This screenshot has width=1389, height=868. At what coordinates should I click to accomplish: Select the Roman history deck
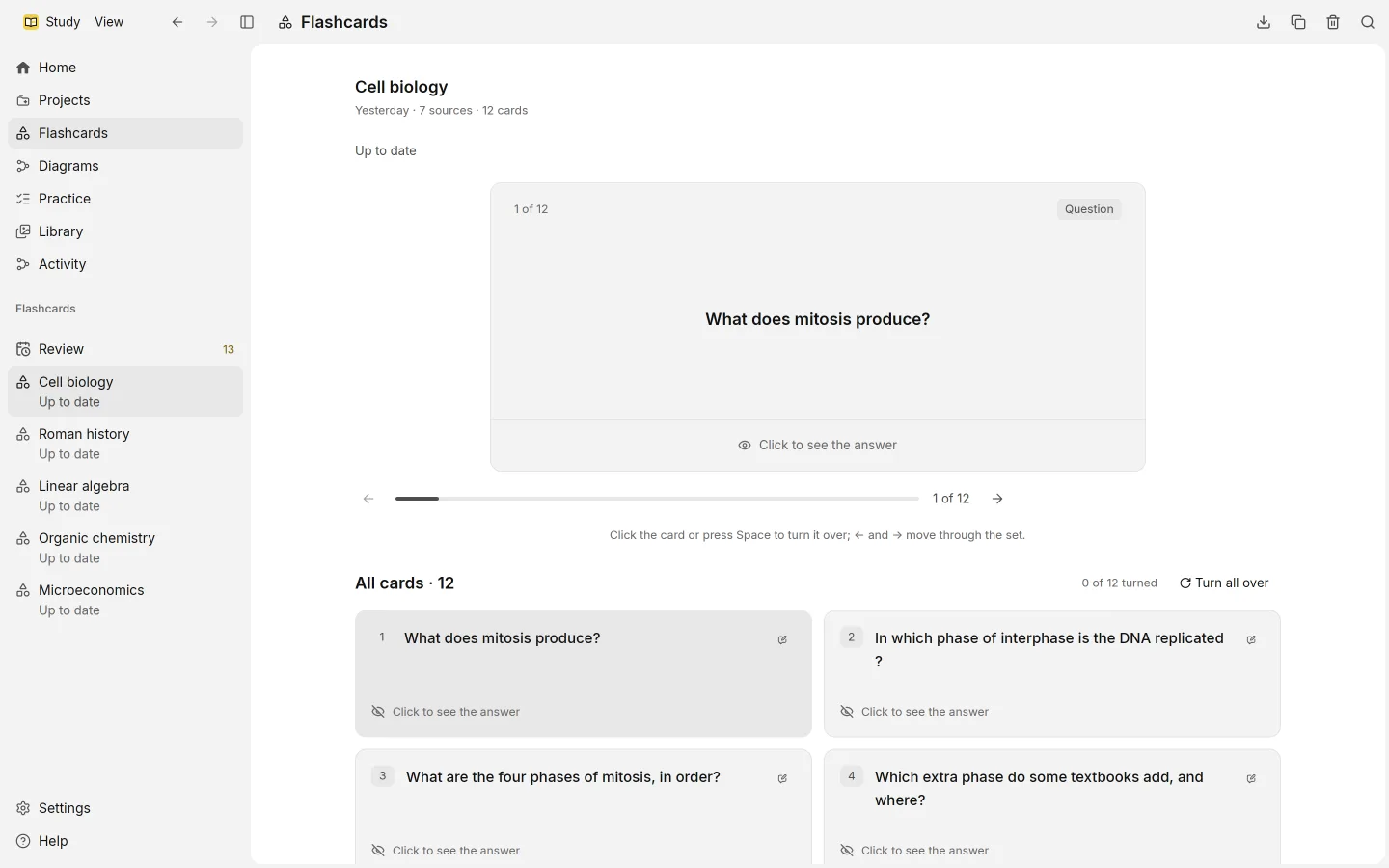[125, 444]
